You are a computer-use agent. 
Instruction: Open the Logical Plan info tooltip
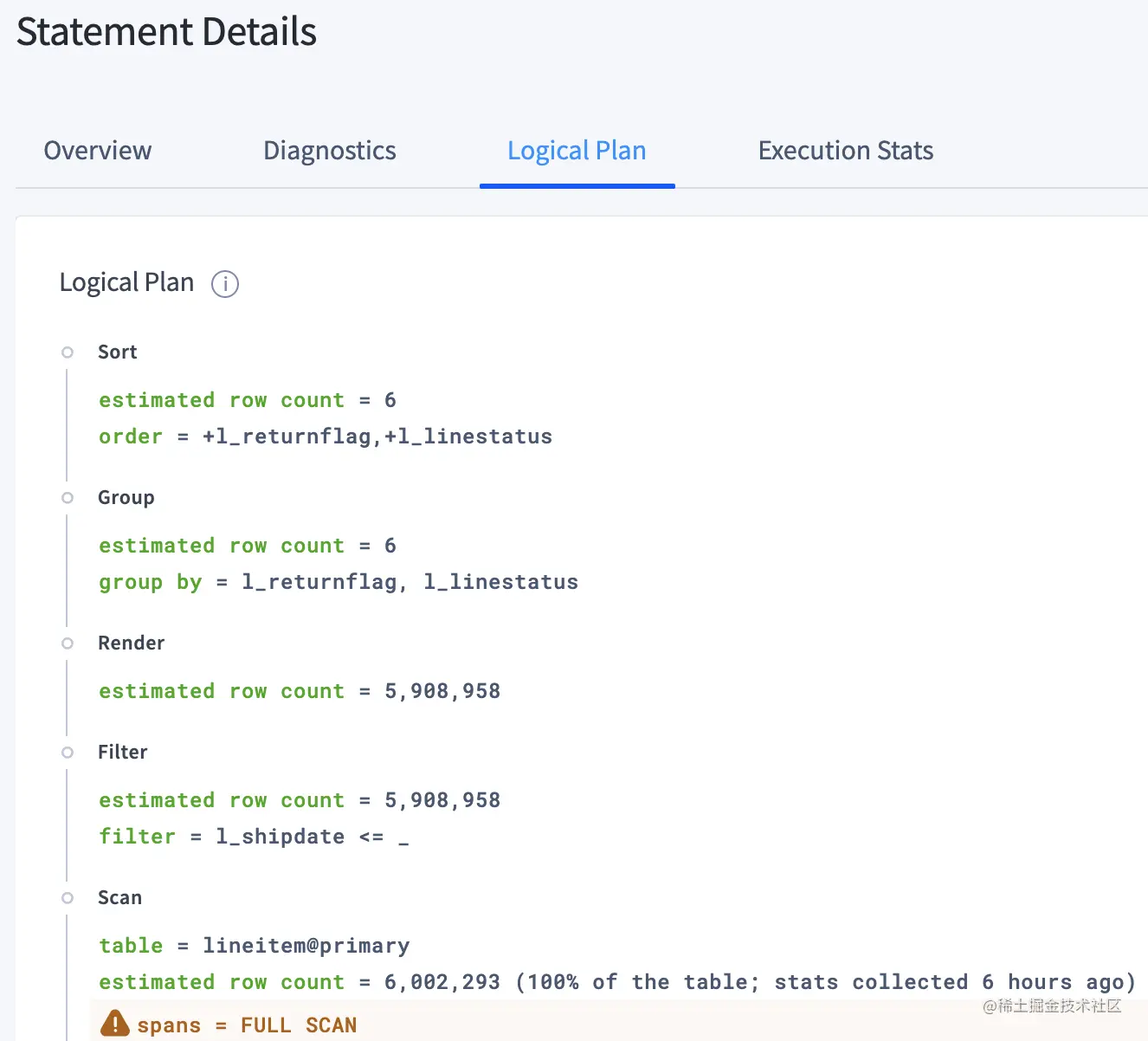[224, 284]
